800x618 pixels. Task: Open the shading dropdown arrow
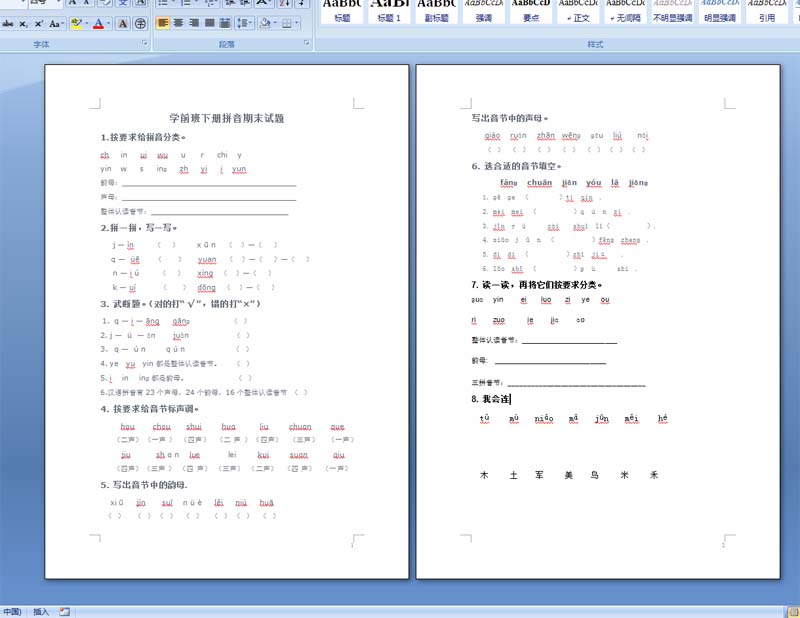(275, 23)
